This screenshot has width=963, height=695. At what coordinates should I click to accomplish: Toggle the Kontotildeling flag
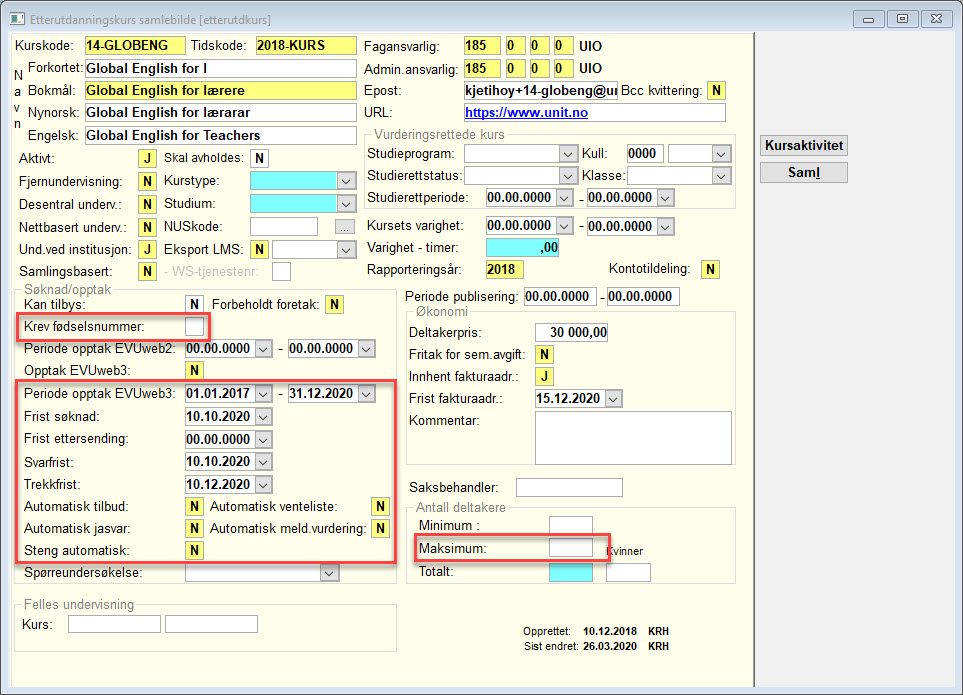point(711,270)
